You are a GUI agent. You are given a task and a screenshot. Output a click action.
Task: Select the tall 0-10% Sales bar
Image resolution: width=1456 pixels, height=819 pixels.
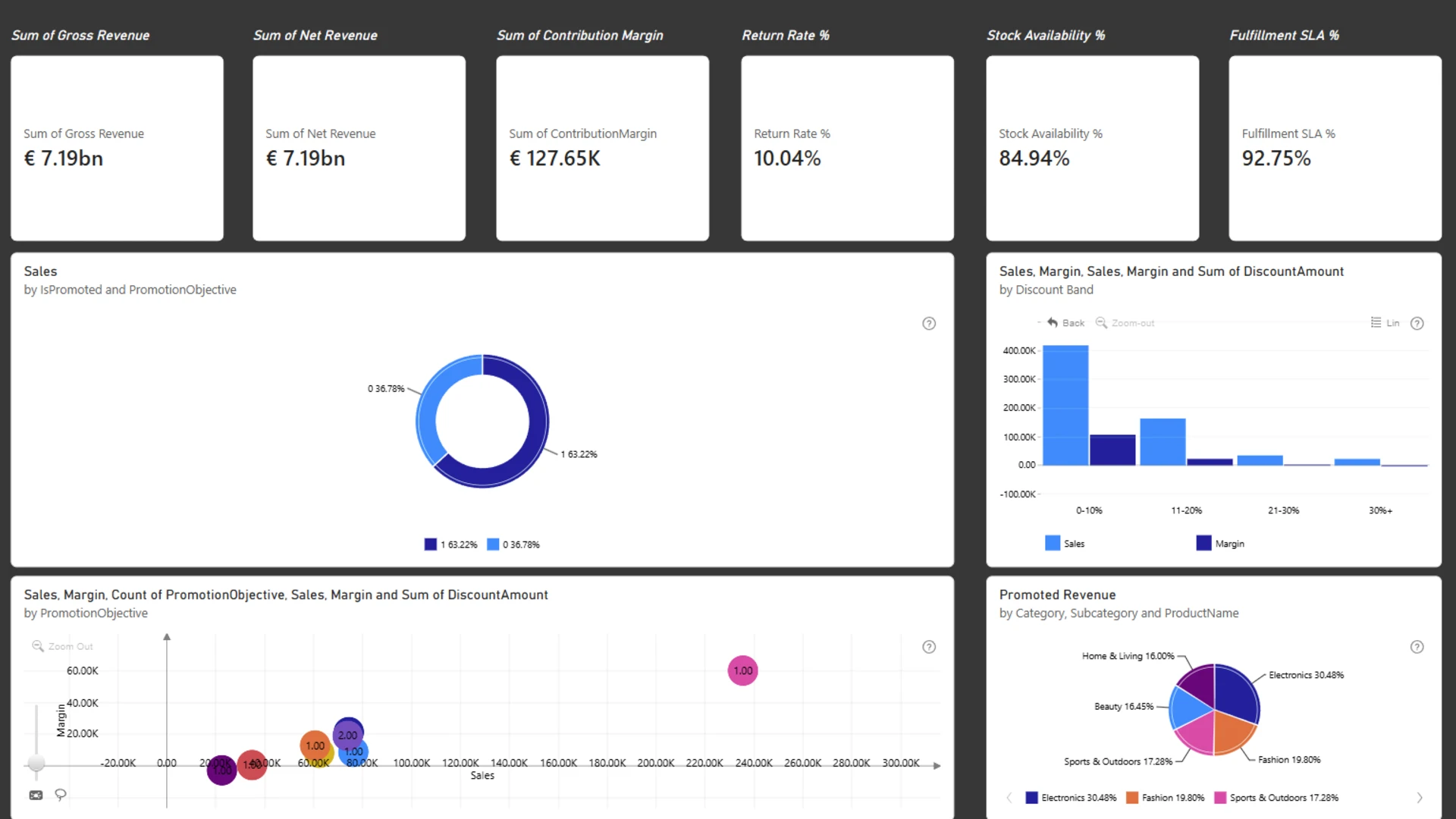[1065, 405]
